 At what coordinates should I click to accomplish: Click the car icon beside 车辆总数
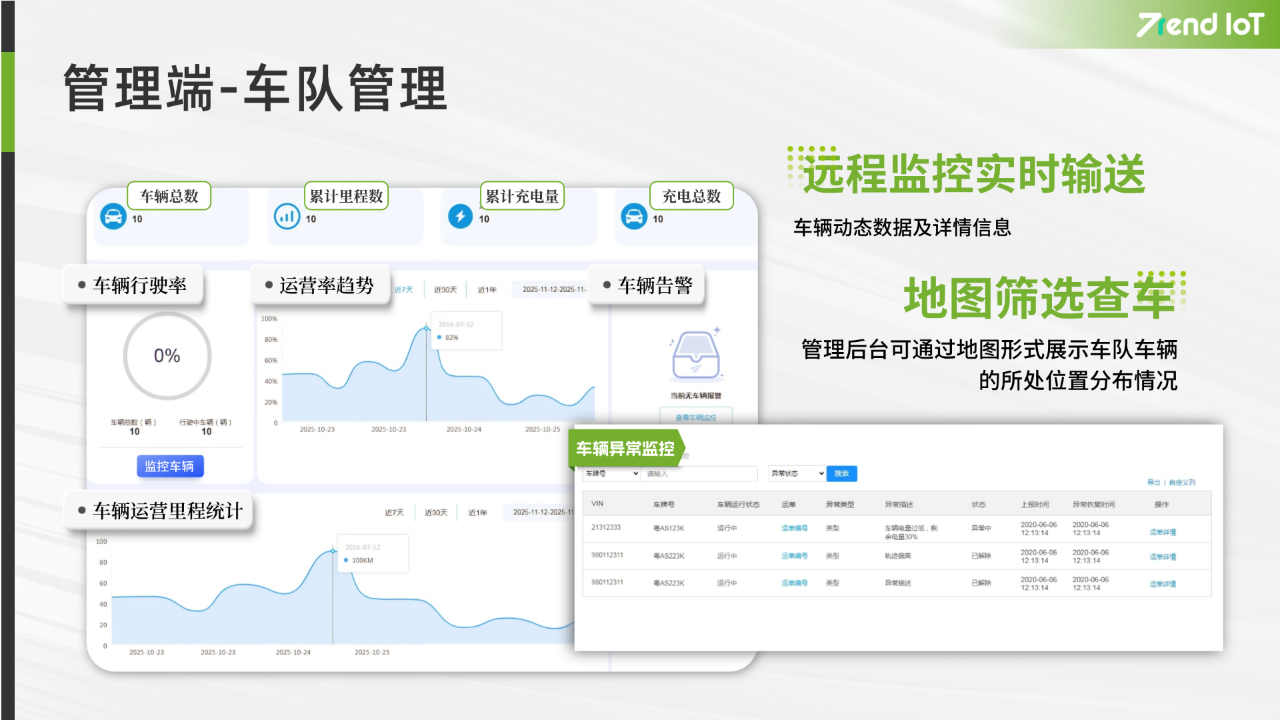113,216
